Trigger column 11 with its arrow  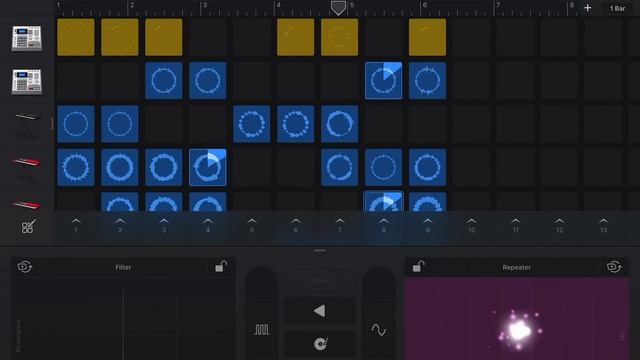tap(516, 225)
